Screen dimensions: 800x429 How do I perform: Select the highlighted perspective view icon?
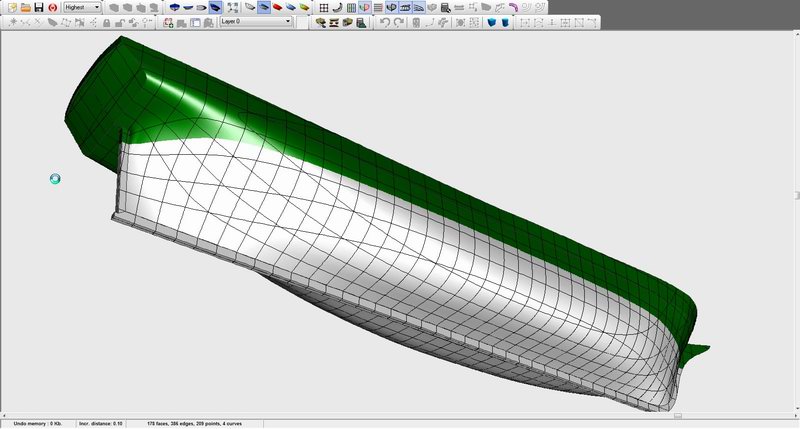(215, 7)
